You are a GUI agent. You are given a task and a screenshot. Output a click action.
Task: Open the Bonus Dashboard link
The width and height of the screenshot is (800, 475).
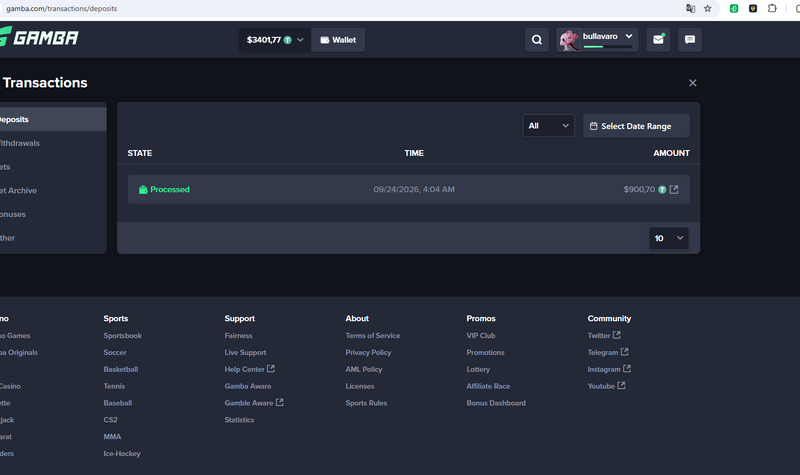pyautogui.click(x=496, y=403)
